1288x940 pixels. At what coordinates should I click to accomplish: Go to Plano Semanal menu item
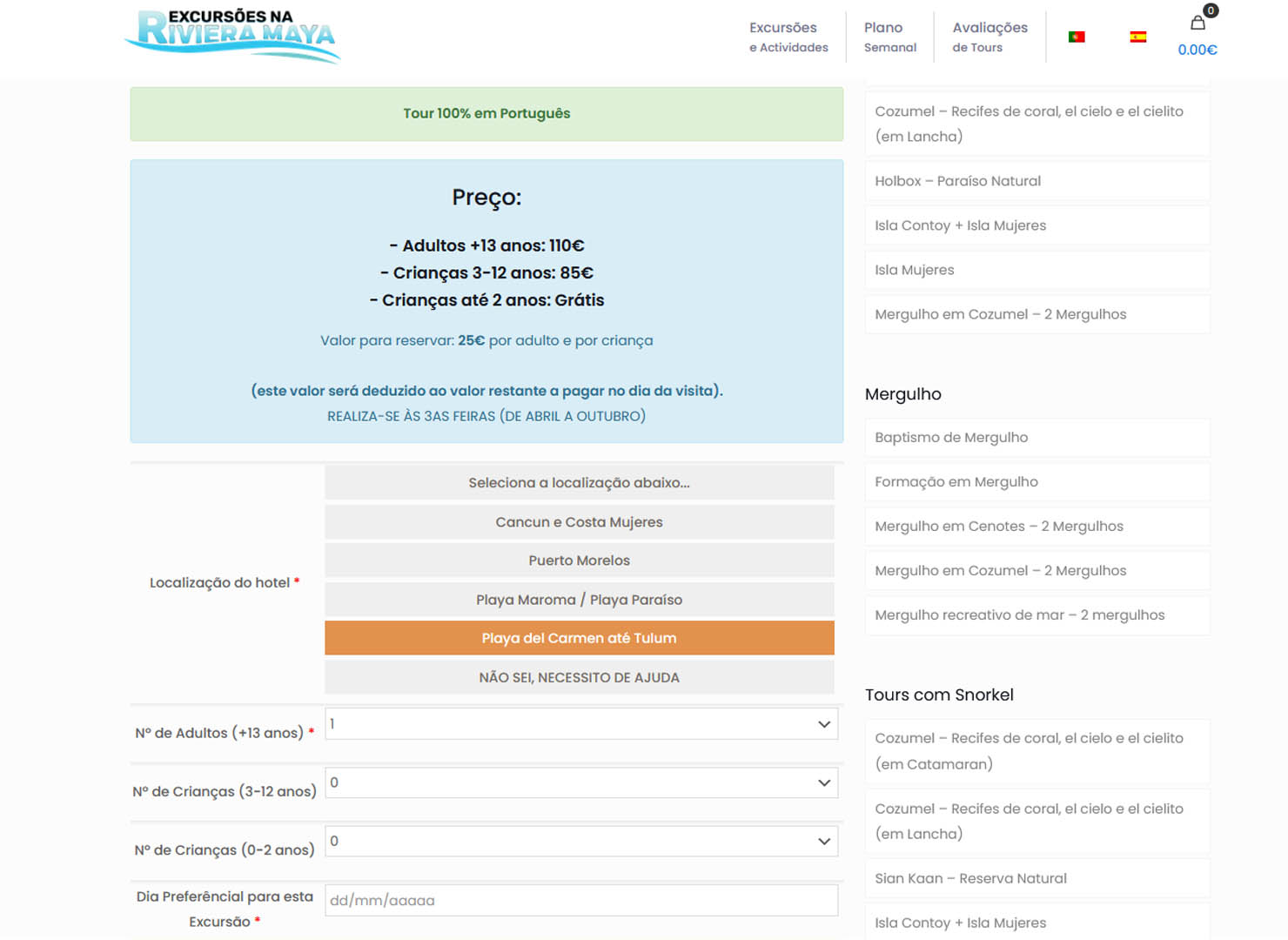(889, 37)
